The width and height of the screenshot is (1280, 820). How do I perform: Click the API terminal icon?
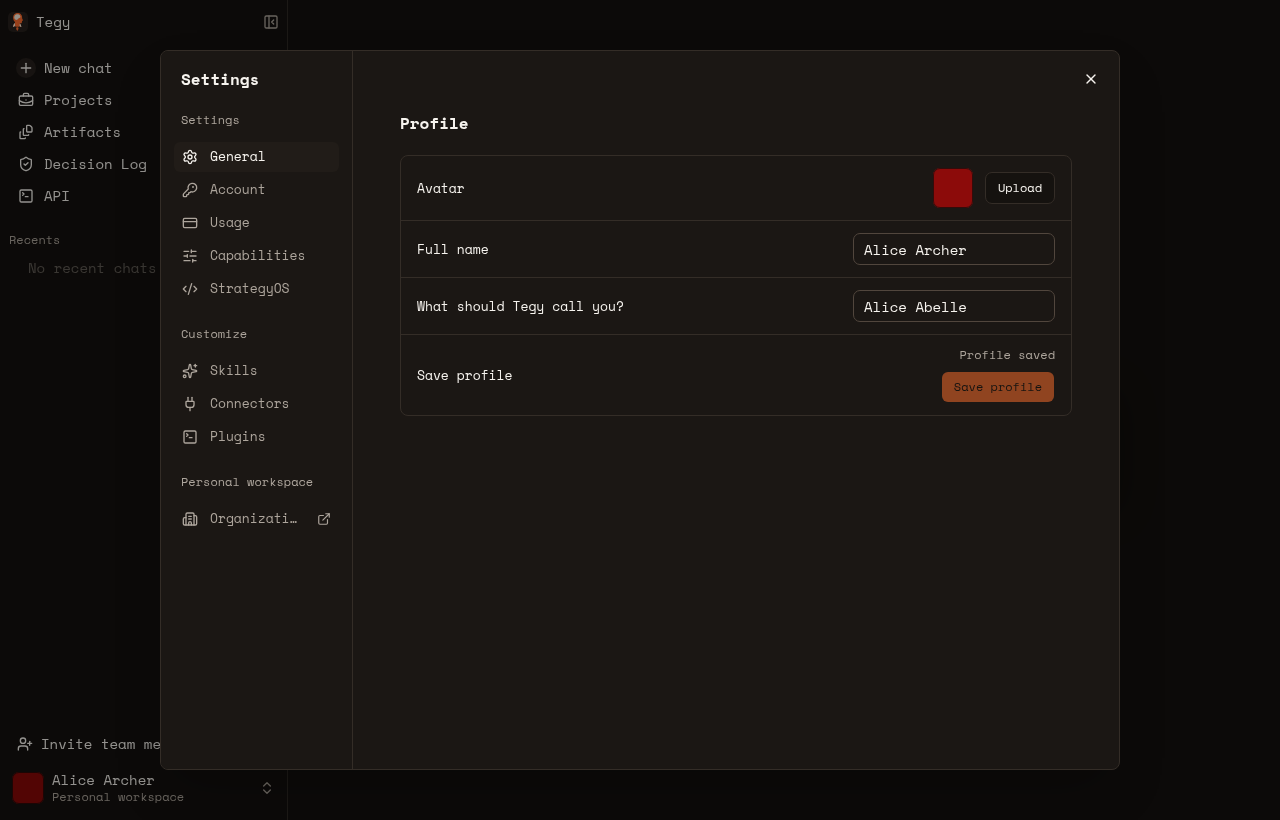26,196
